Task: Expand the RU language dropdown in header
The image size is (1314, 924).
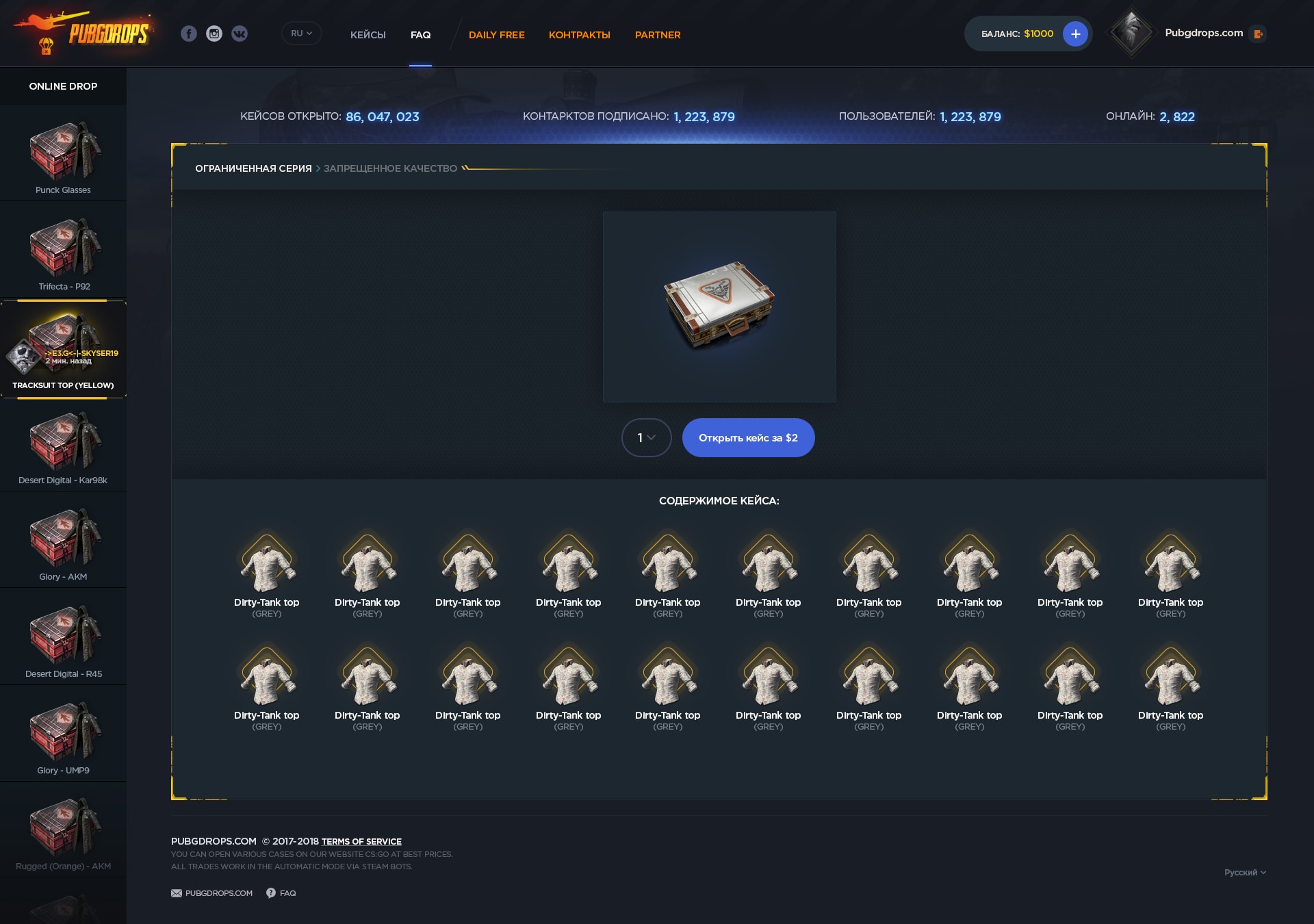Action: [x=301, y=34]
